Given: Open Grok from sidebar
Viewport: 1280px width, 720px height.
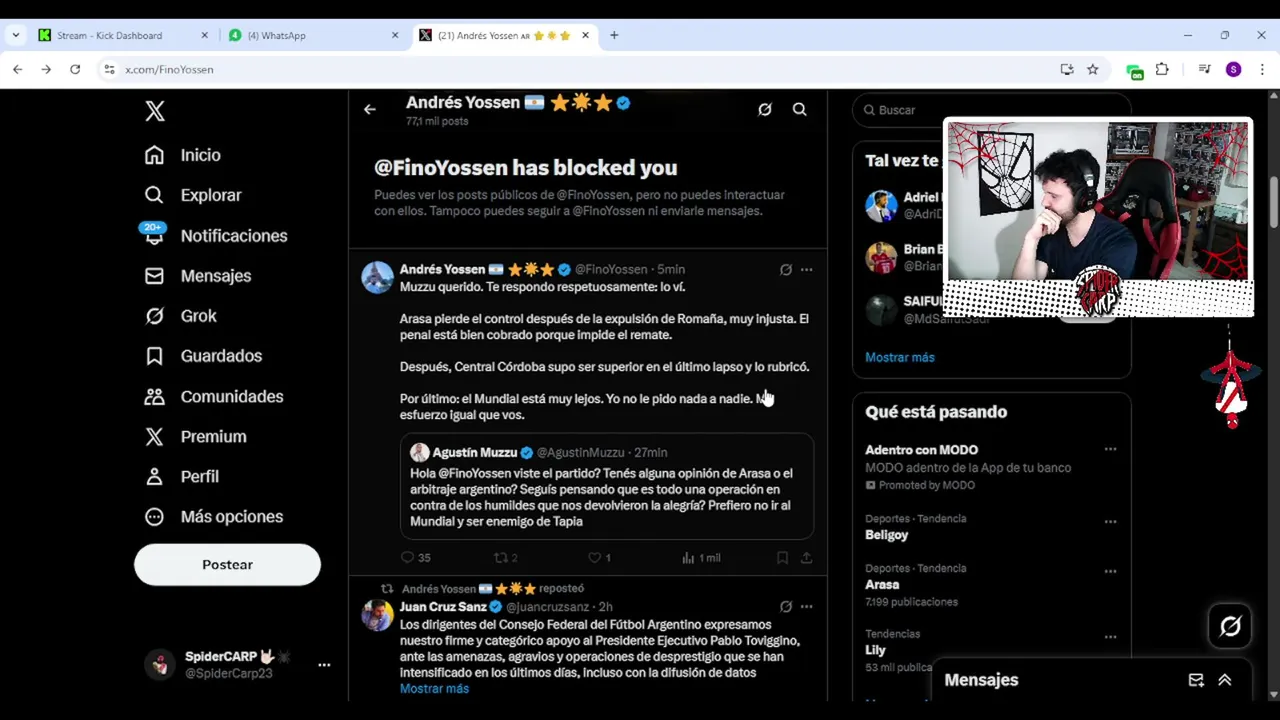Looking at the screenshot, I should coord(180,316).
